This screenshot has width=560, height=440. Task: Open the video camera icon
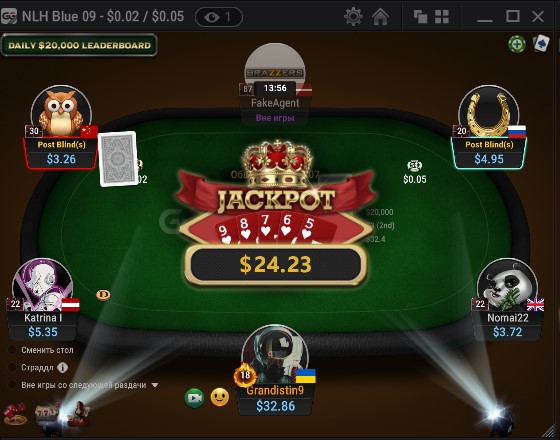click(195, 398)
